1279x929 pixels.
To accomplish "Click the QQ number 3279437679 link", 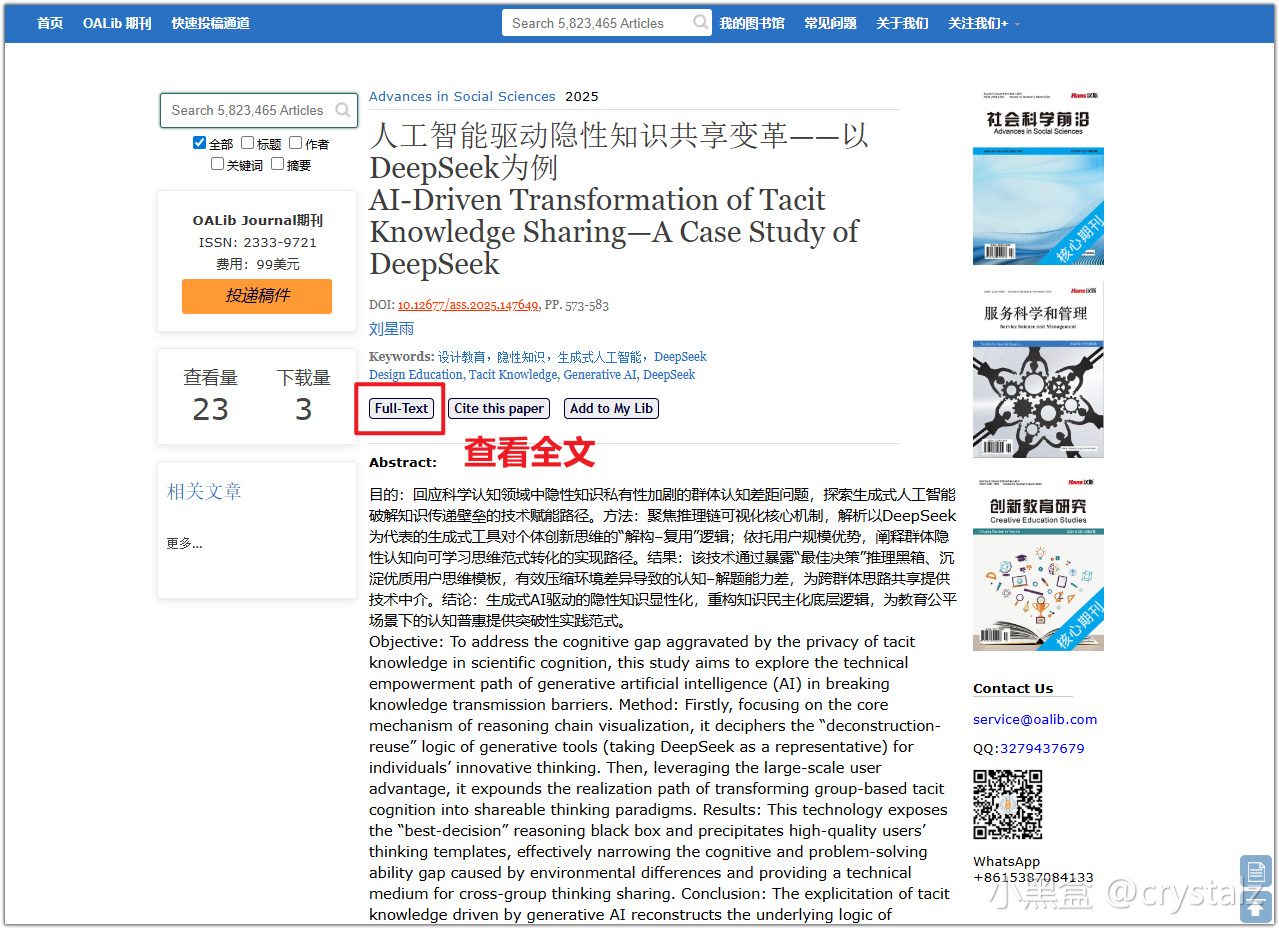I will [x=1042, y=748].
